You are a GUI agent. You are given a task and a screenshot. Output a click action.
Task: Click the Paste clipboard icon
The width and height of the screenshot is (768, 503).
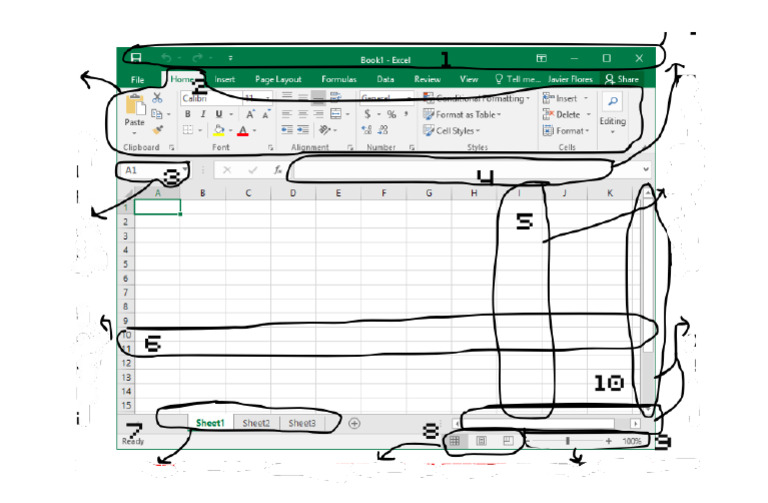pos(135,104)
